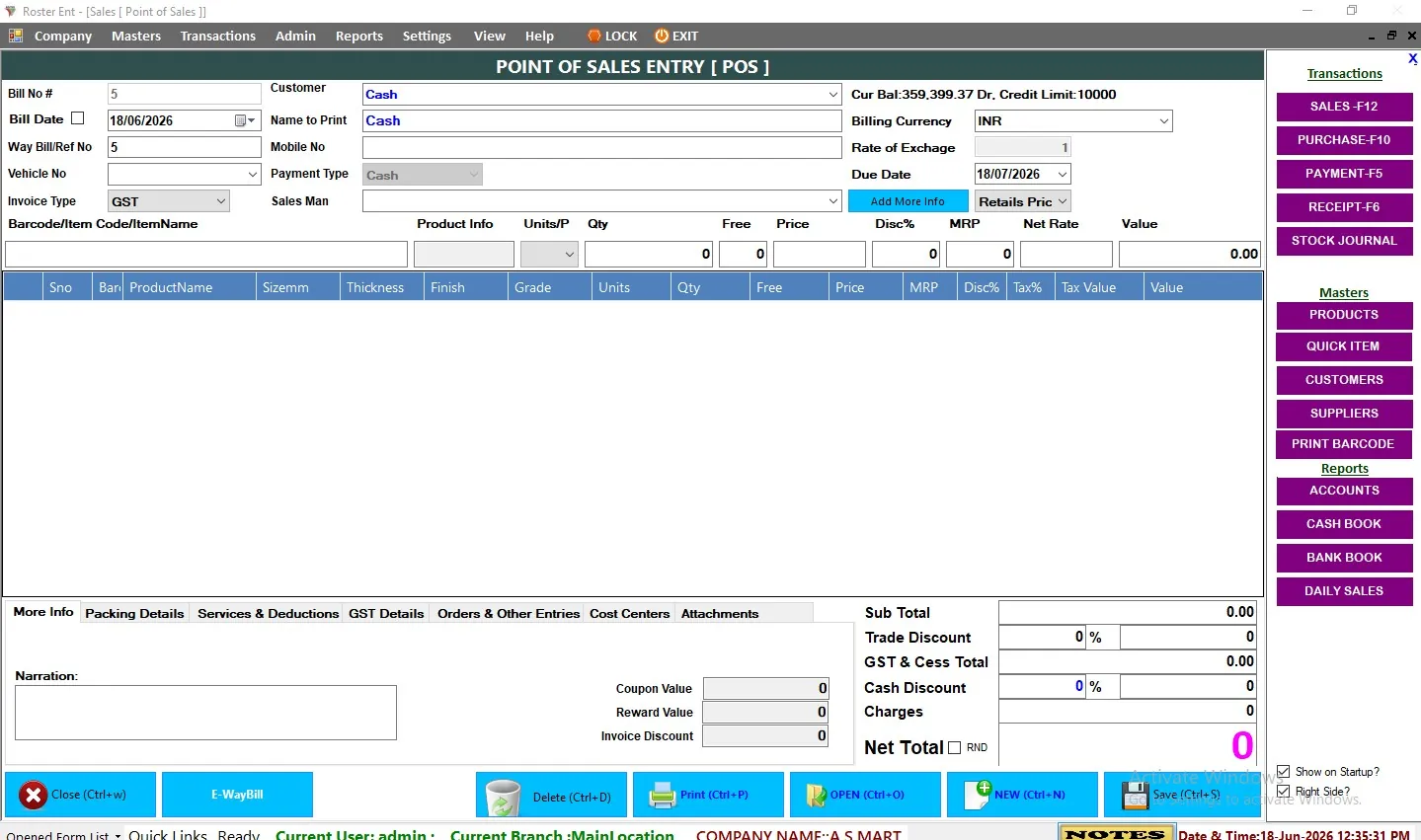
Task: Click the printer icon for Print (Ctrl+P)
Action: tap(663, 796)
